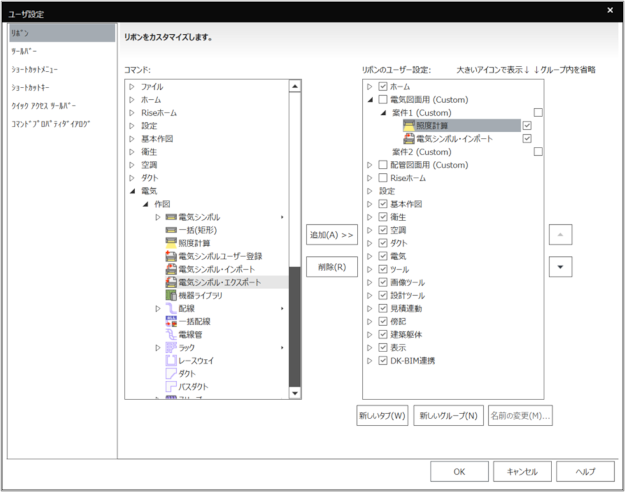Viewport: 625px width, 492px height.
Task: Click the 追加(A) >> button
Action: [x=331, y=235]
